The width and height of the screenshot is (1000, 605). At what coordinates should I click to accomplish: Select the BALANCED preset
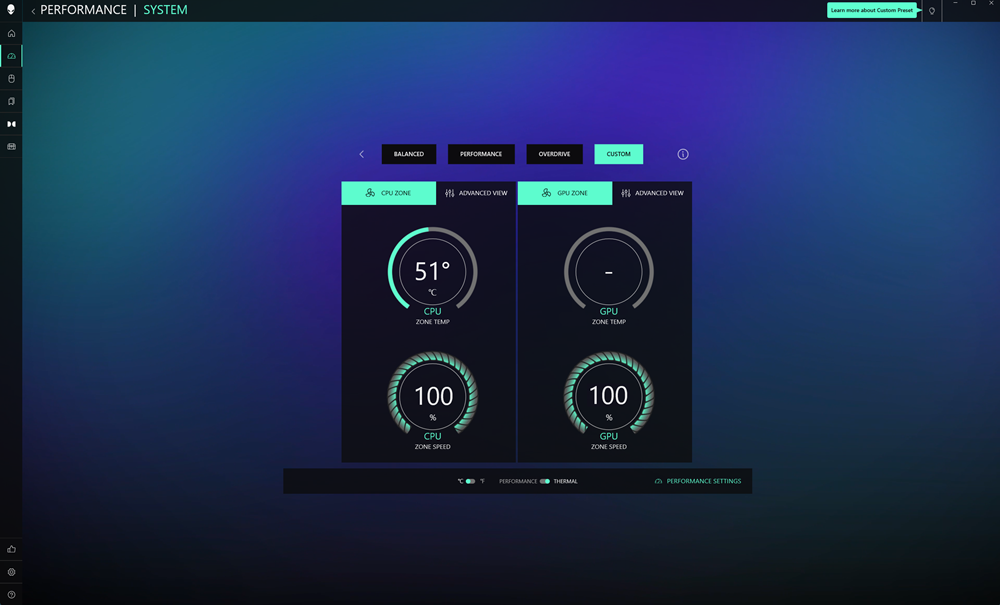click(409, 154)
